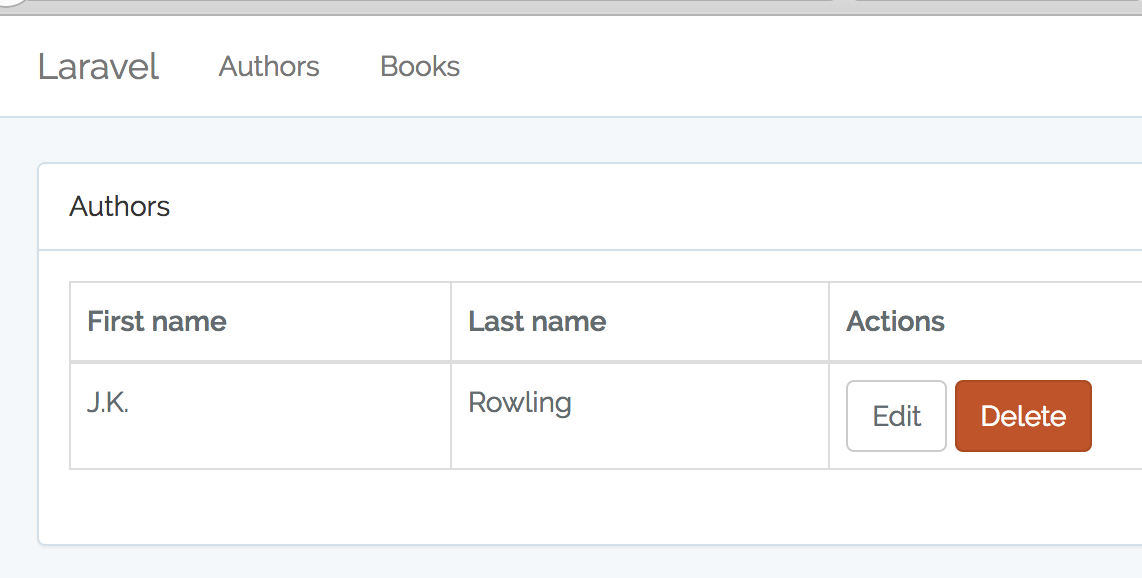
Task: Delete the author J.K. Rowling
Action: coord(1022,416)
